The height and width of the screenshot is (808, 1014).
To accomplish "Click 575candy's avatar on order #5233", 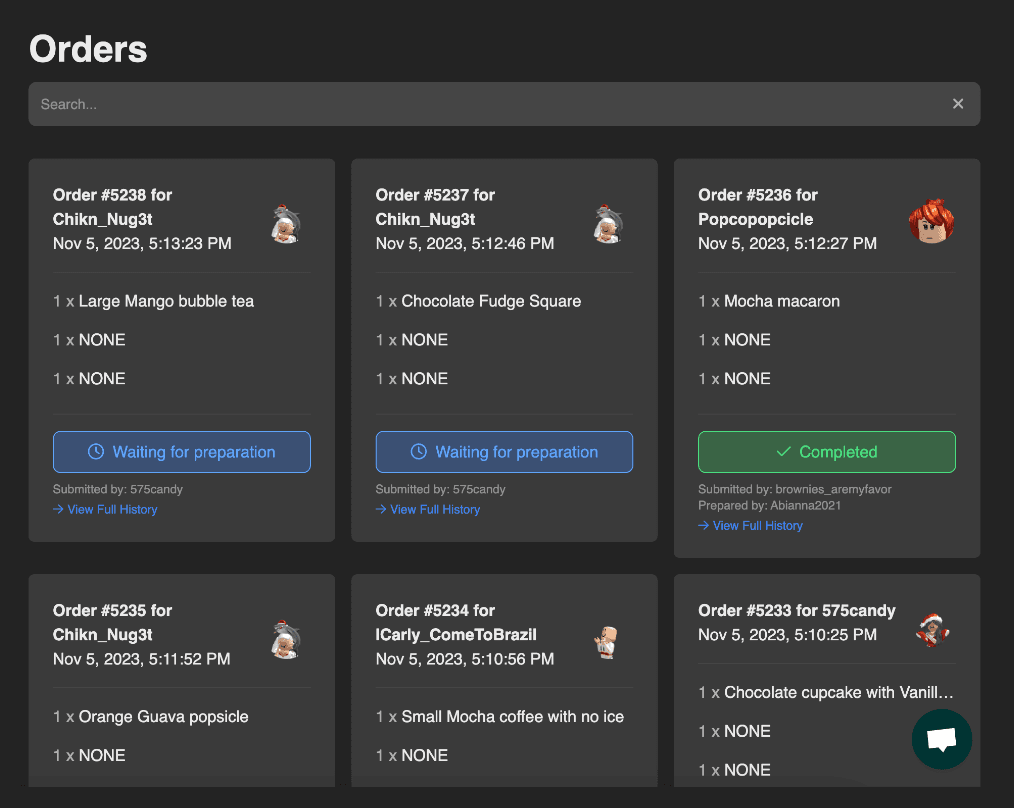I will click(932, 630).
